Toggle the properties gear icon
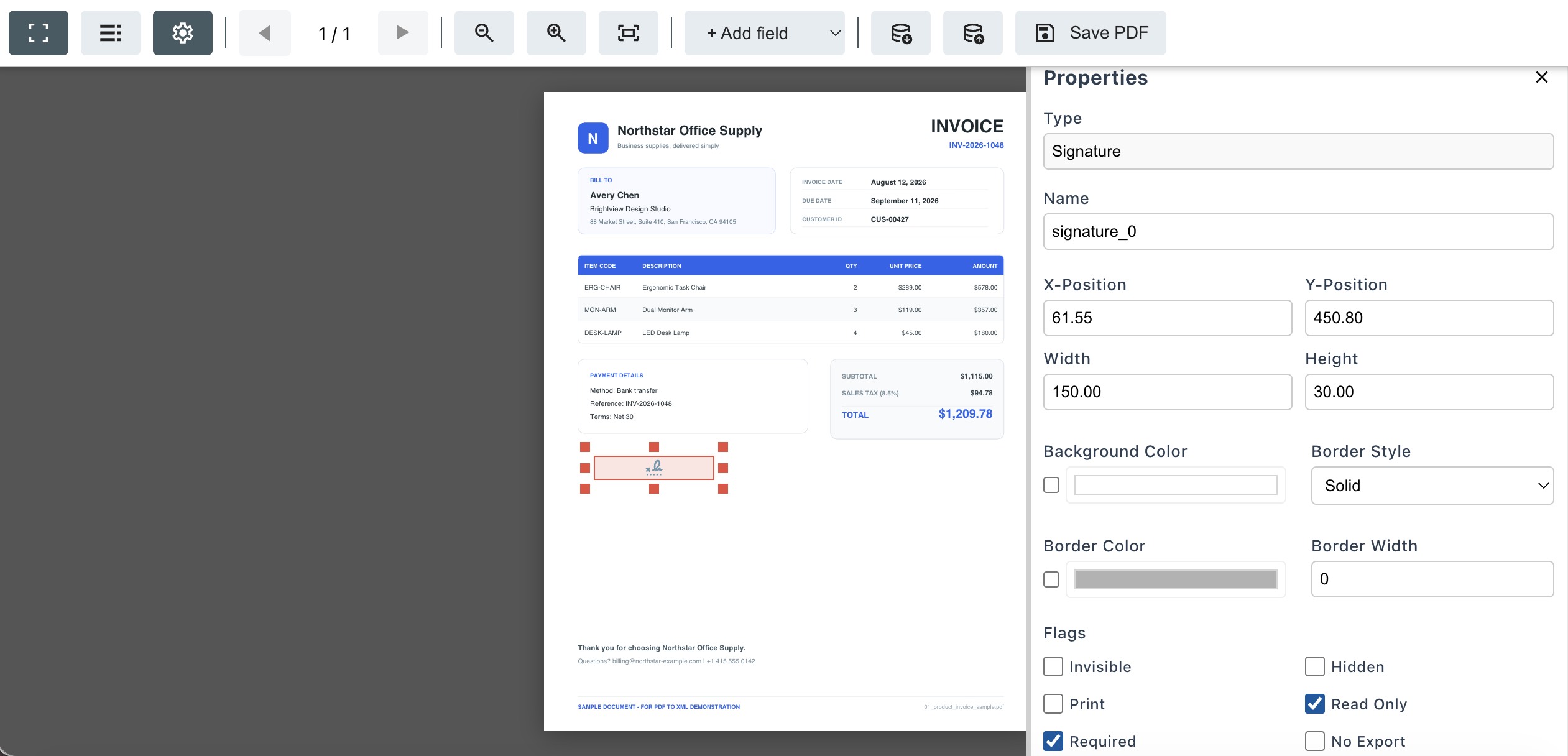Screen dimensions: 1568x756 [183, 33]
